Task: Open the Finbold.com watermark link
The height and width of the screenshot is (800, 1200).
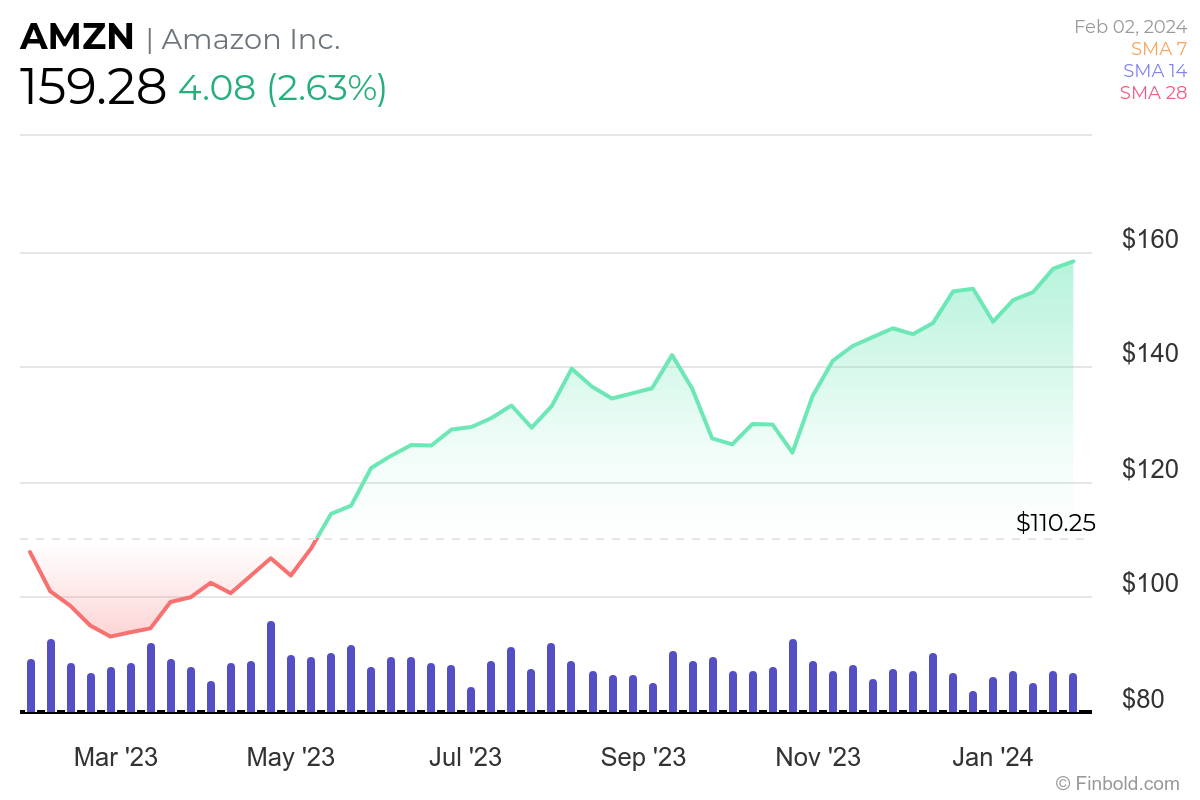Action: coord(1118,783)
